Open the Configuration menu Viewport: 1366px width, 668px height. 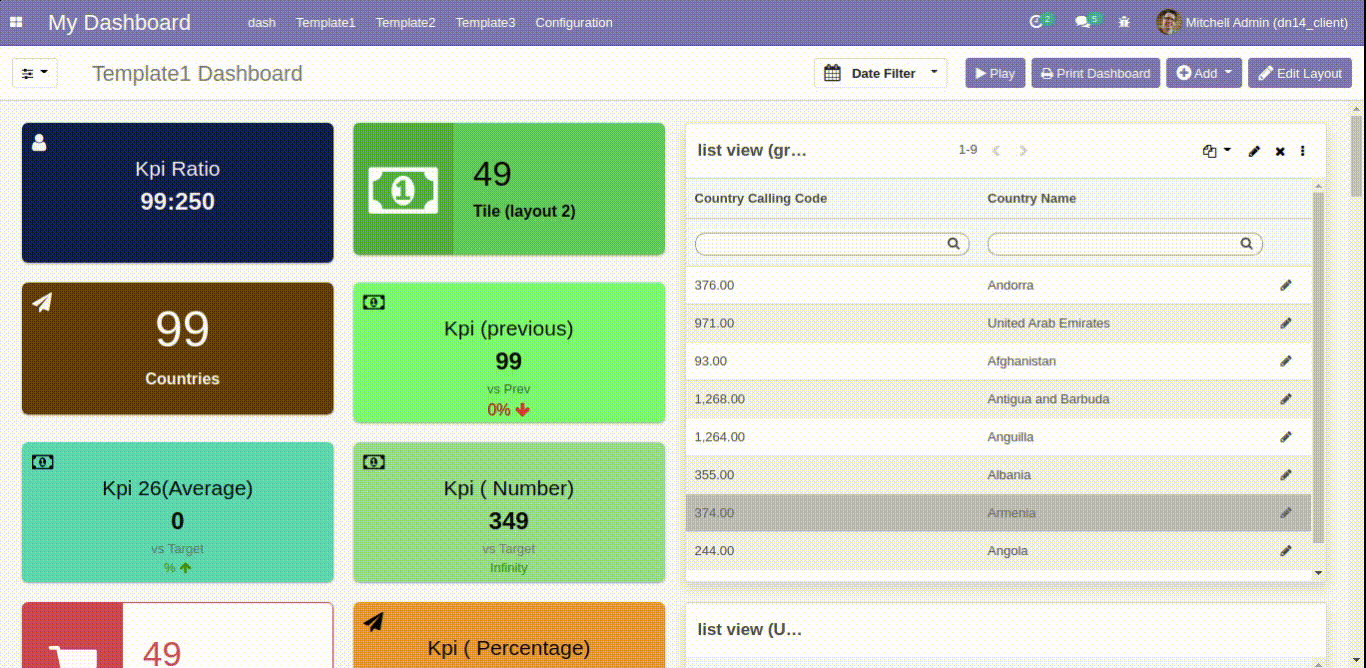[x=573, y=22]
